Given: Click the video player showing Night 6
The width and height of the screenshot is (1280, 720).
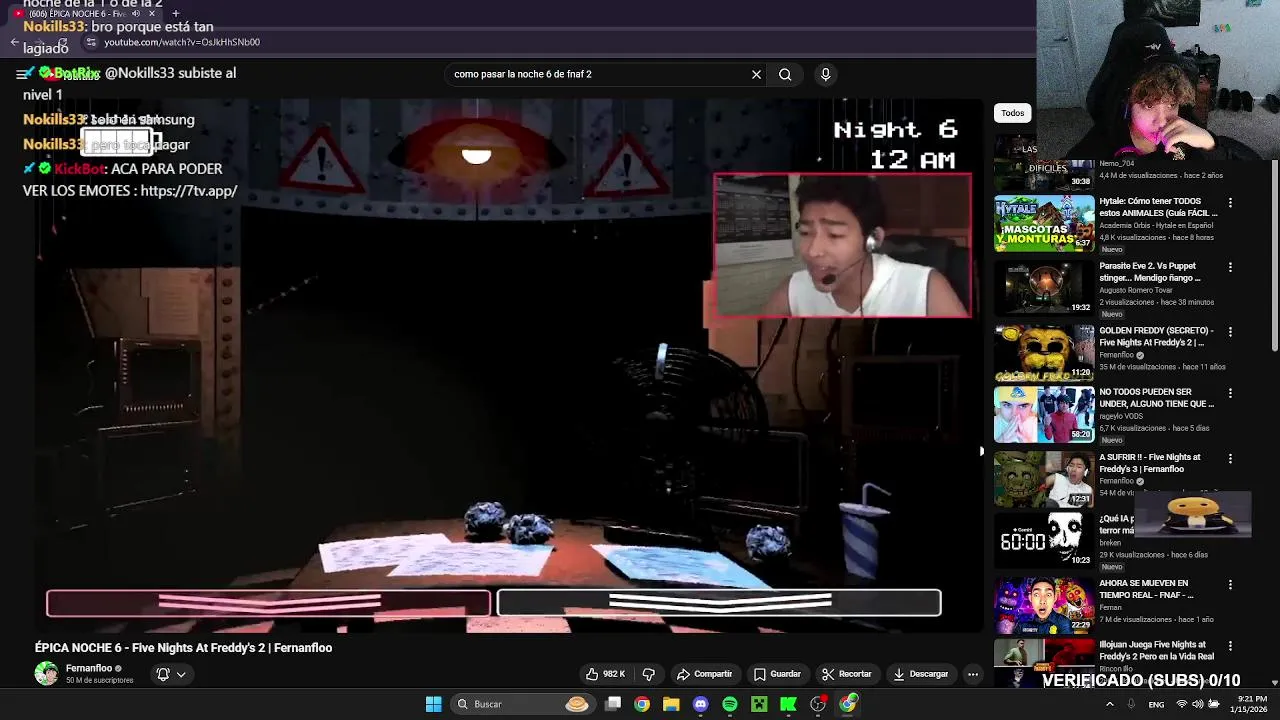Looking at the screenshot, I should tap(510, 365).
